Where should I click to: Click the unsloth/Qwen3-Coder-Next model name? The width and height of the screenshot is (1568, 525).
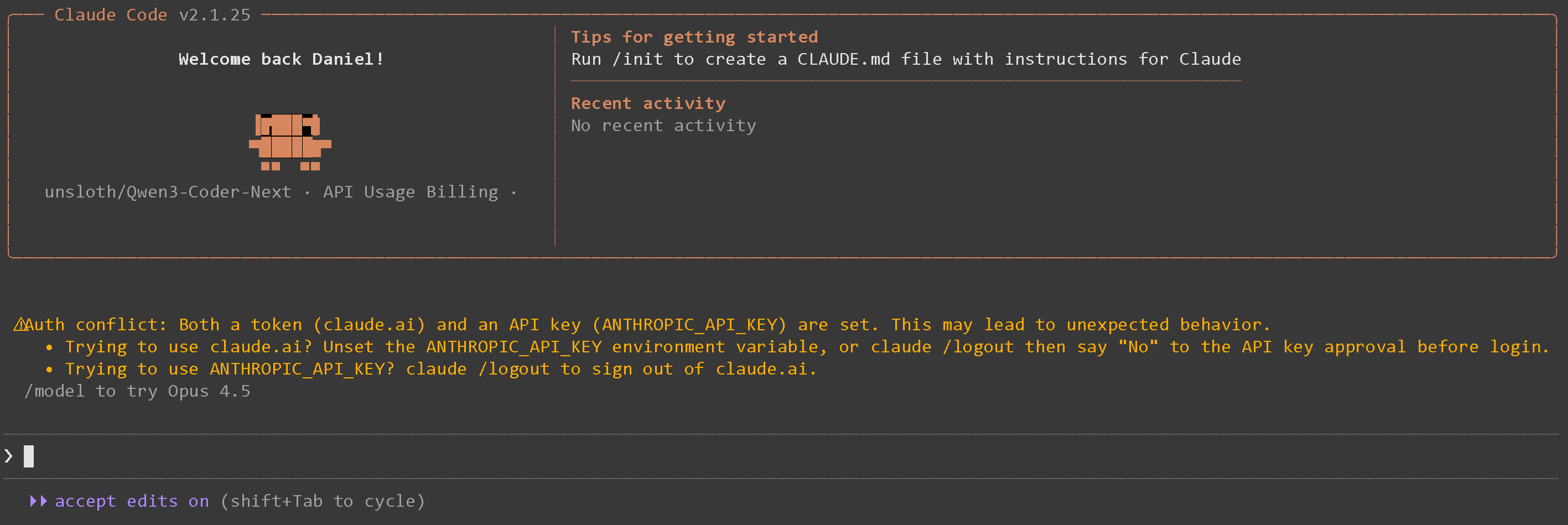tap(168, 192)
